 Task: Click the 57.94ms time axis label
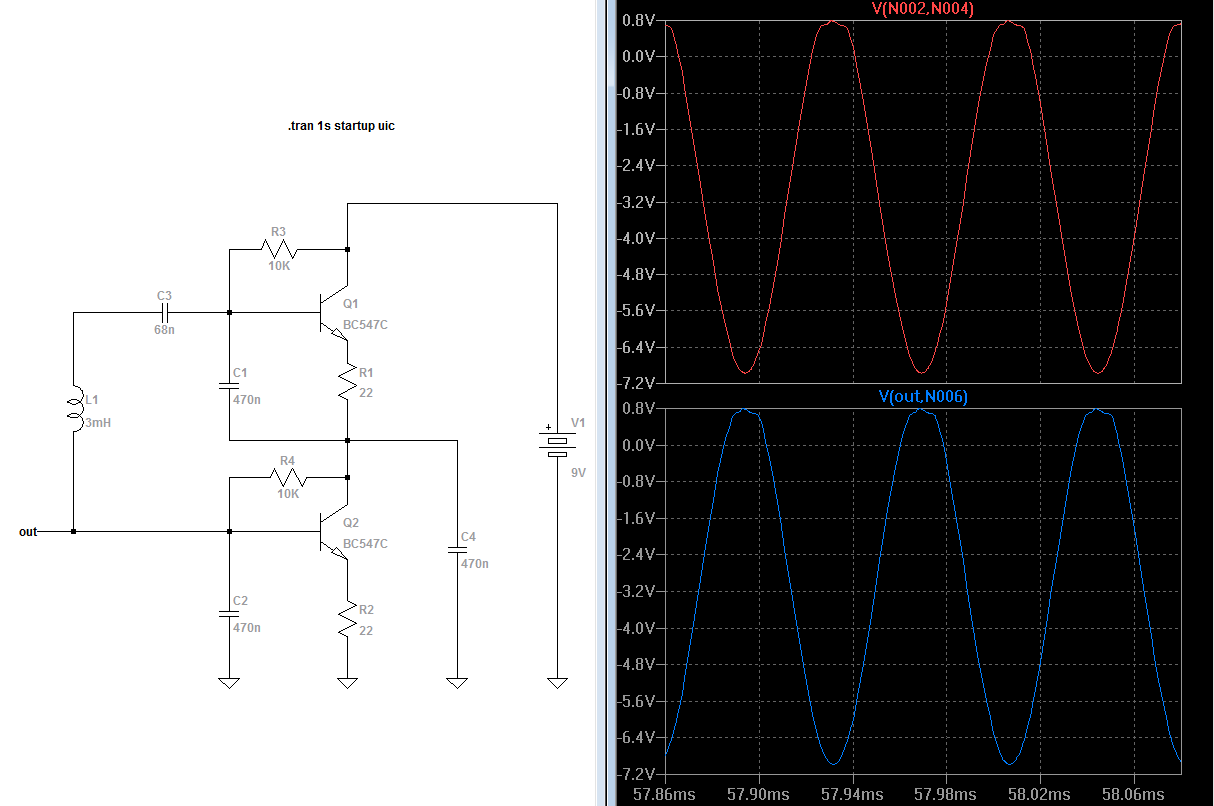coord(853,794)
